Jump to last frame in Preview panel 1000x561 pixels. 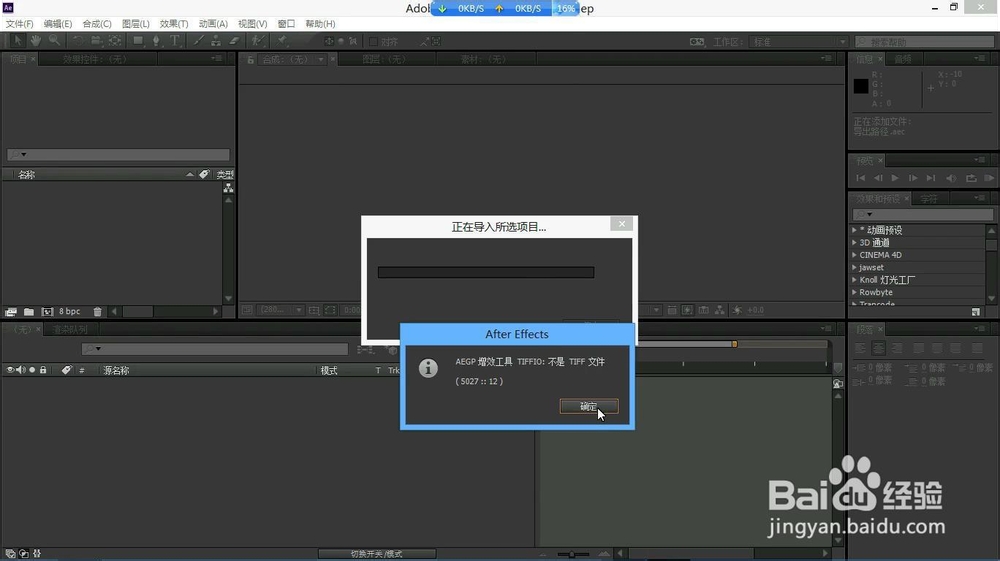click(930, 178)
